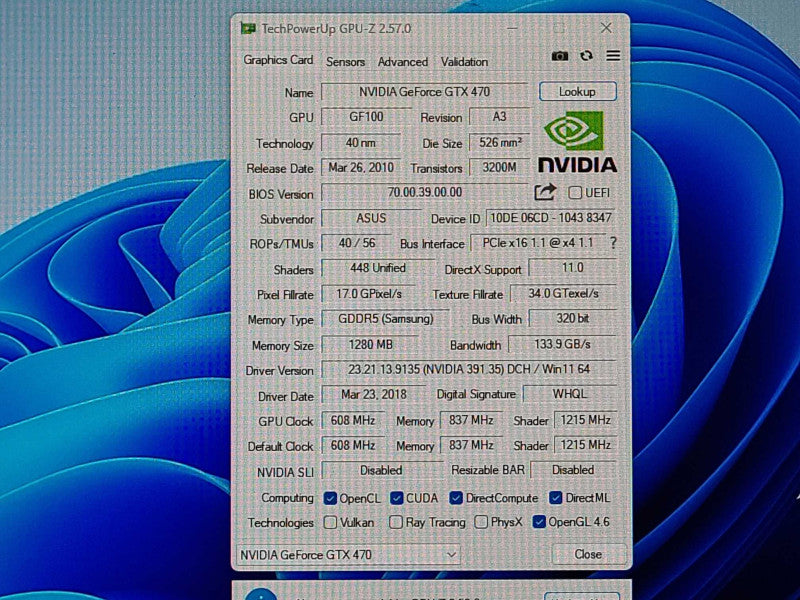Image resolution: width=800 pixels, height=600 pixels.
Task: Click the GPU field showing GF100
Action: pyautogui.click(x=366, y=117)
